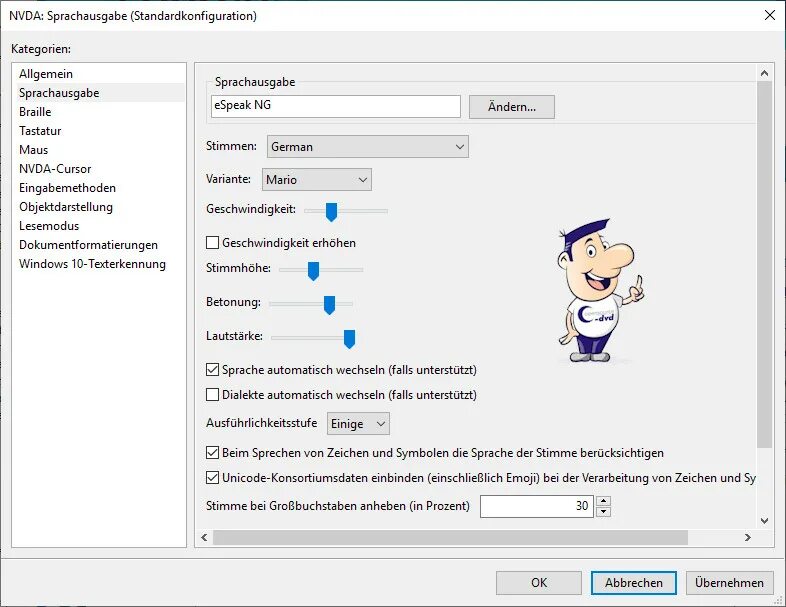Viewport: 786px width, 607px height.
Task: Click the Abbrechen button
Action: (634, 583)
